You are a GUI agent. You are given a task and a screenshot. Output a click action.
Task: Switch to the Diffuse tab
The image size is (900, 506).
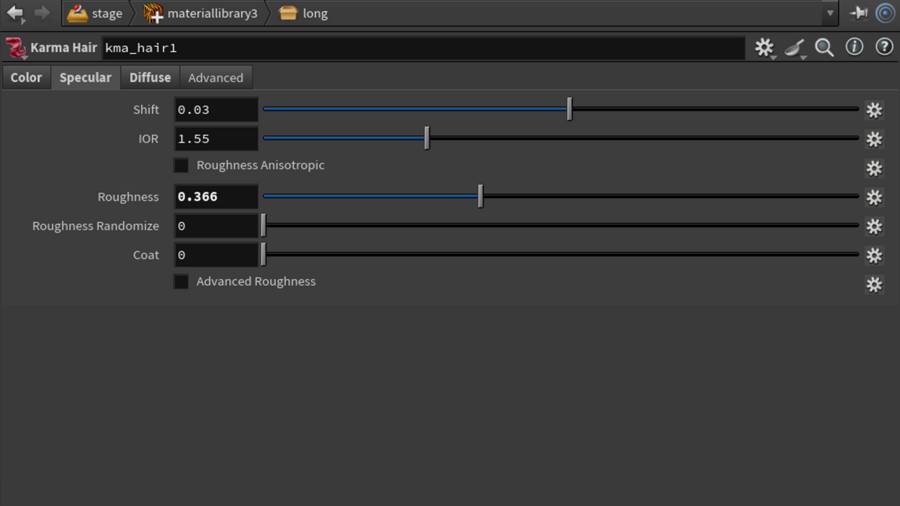pos(150,77)
